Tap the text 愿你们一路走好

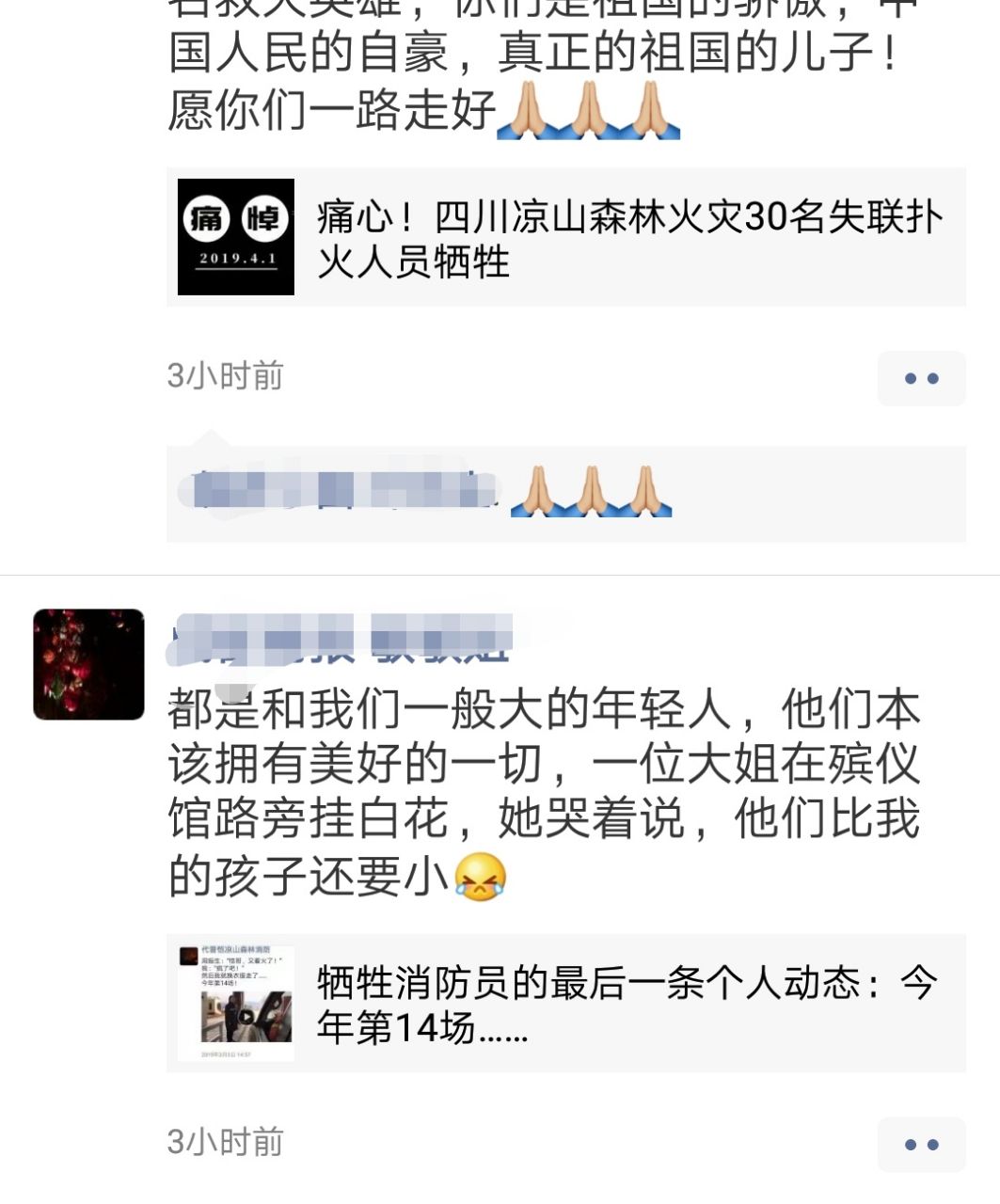(x=332, y=109)
